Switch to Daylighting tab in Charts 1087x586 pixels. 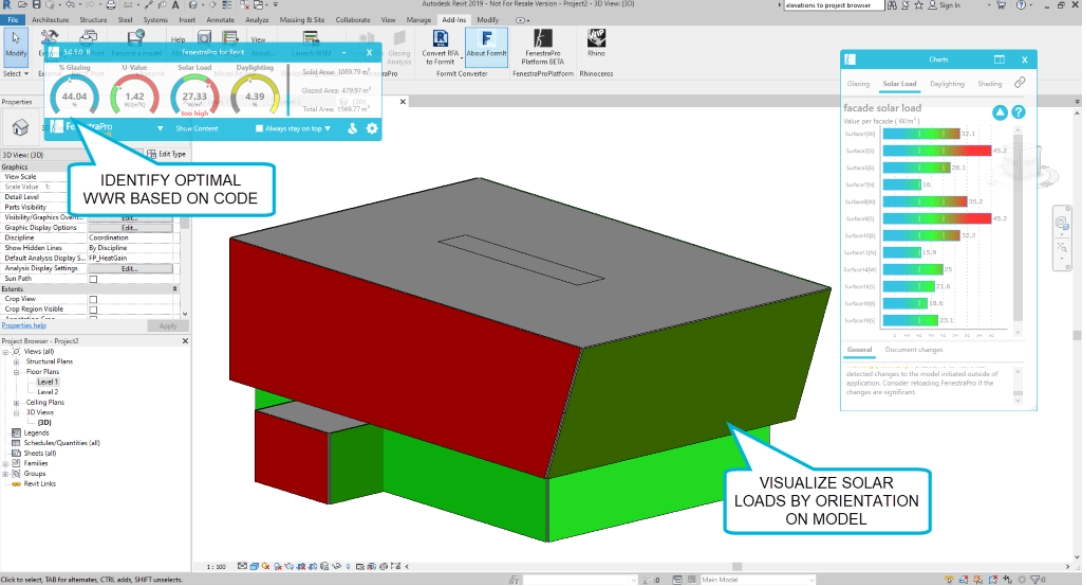pos(947,84)
